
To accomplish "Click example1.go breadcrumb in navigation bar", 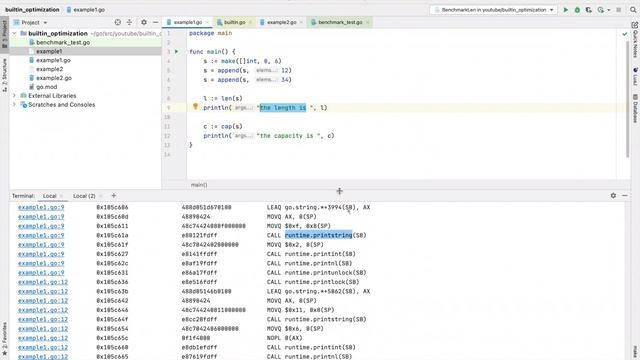I will [86, 10].
